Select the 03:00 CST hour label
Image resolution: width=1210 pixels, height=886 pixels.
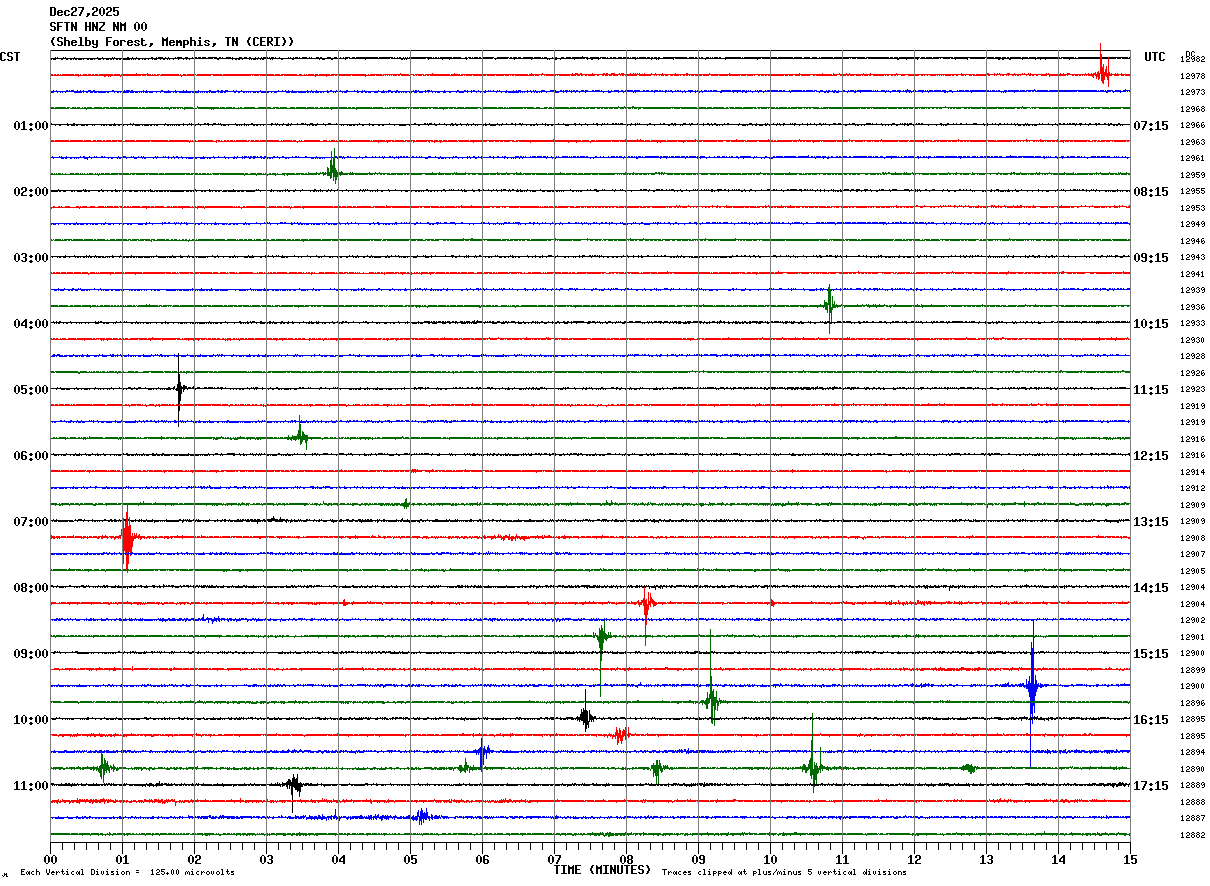point(30,258)
